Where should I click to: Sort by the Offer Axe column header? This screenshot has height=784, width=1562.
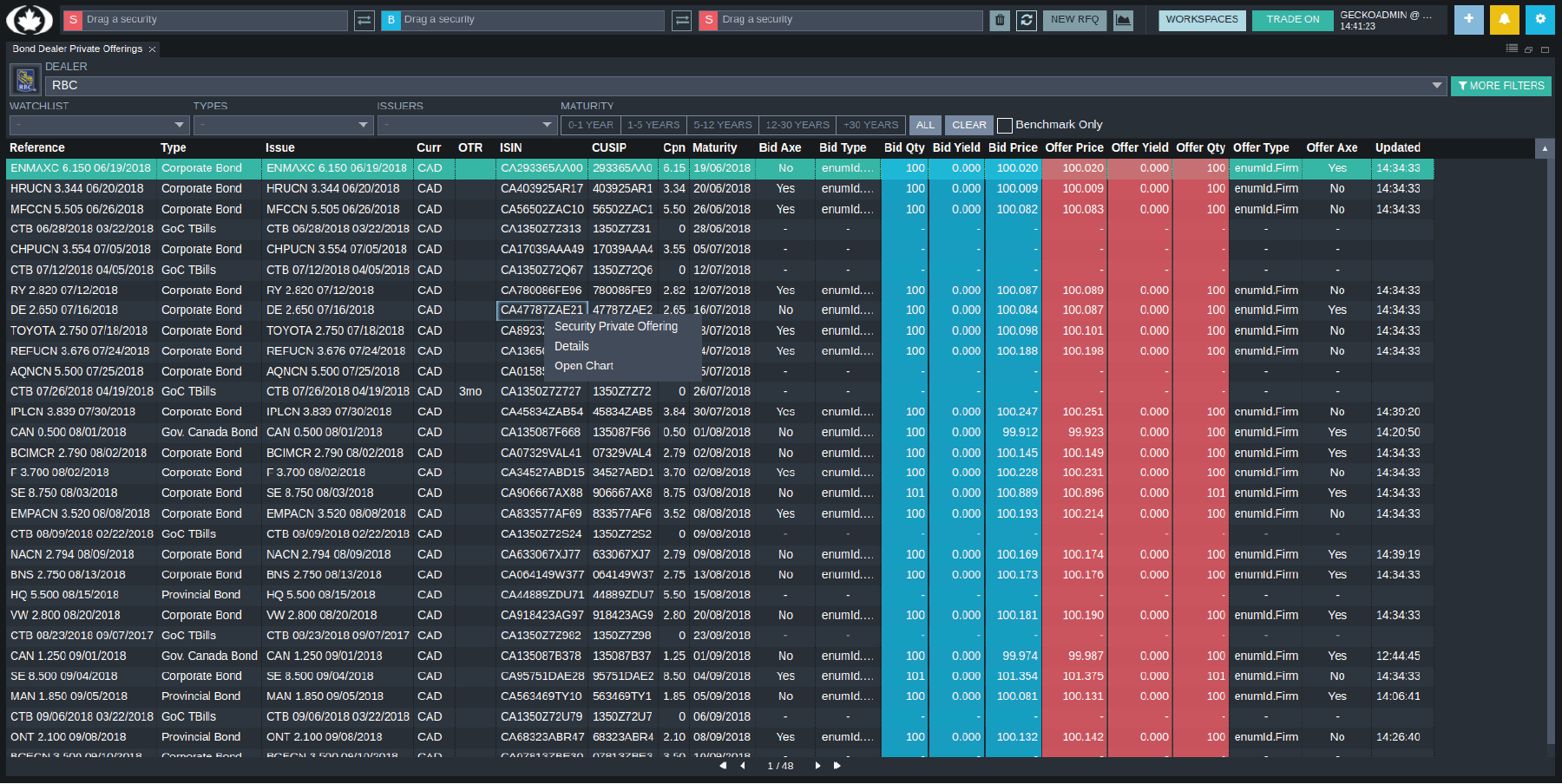[x=1332, y=148]
